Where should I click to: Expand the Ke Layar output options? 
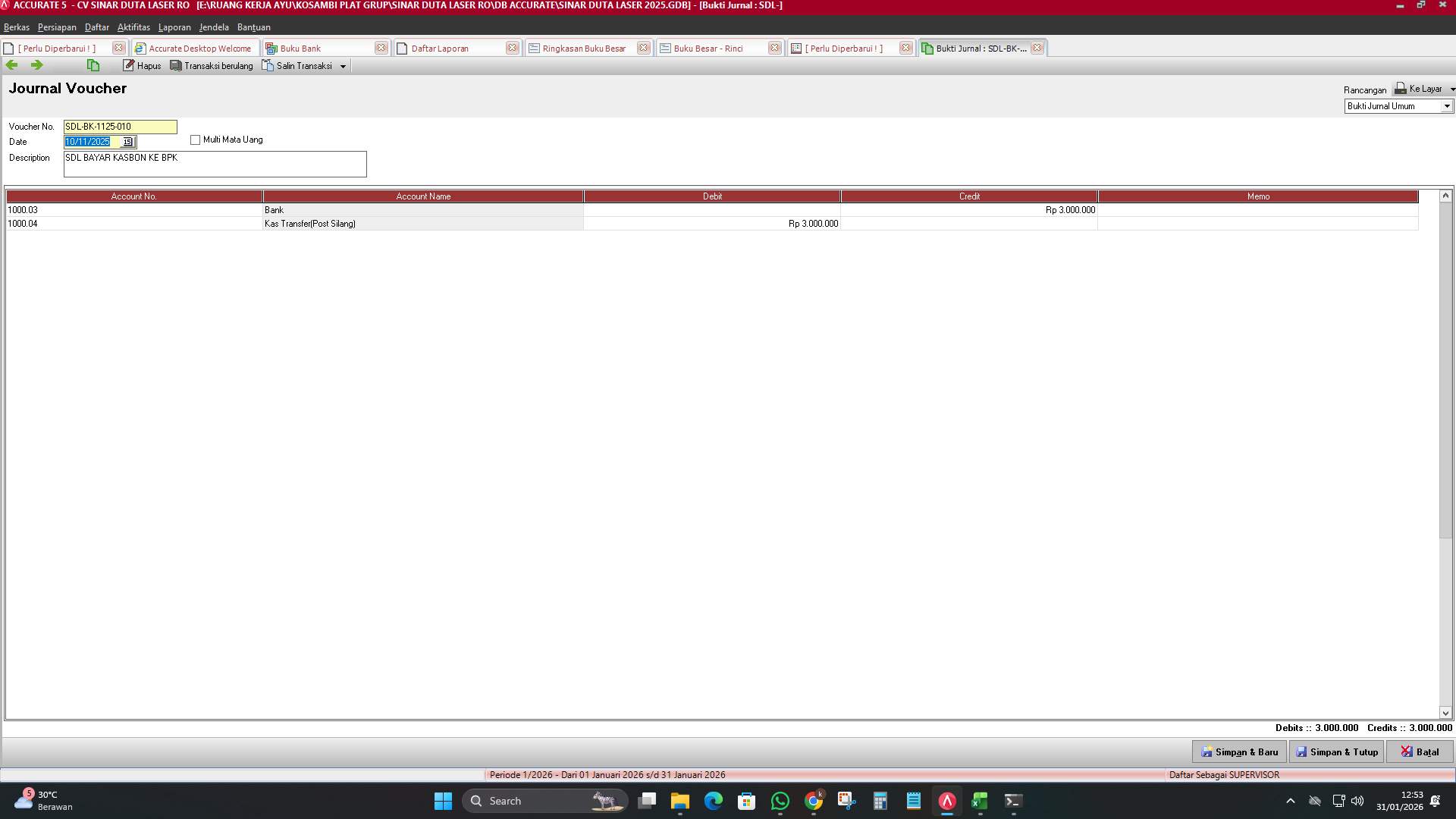[1451, 89]
